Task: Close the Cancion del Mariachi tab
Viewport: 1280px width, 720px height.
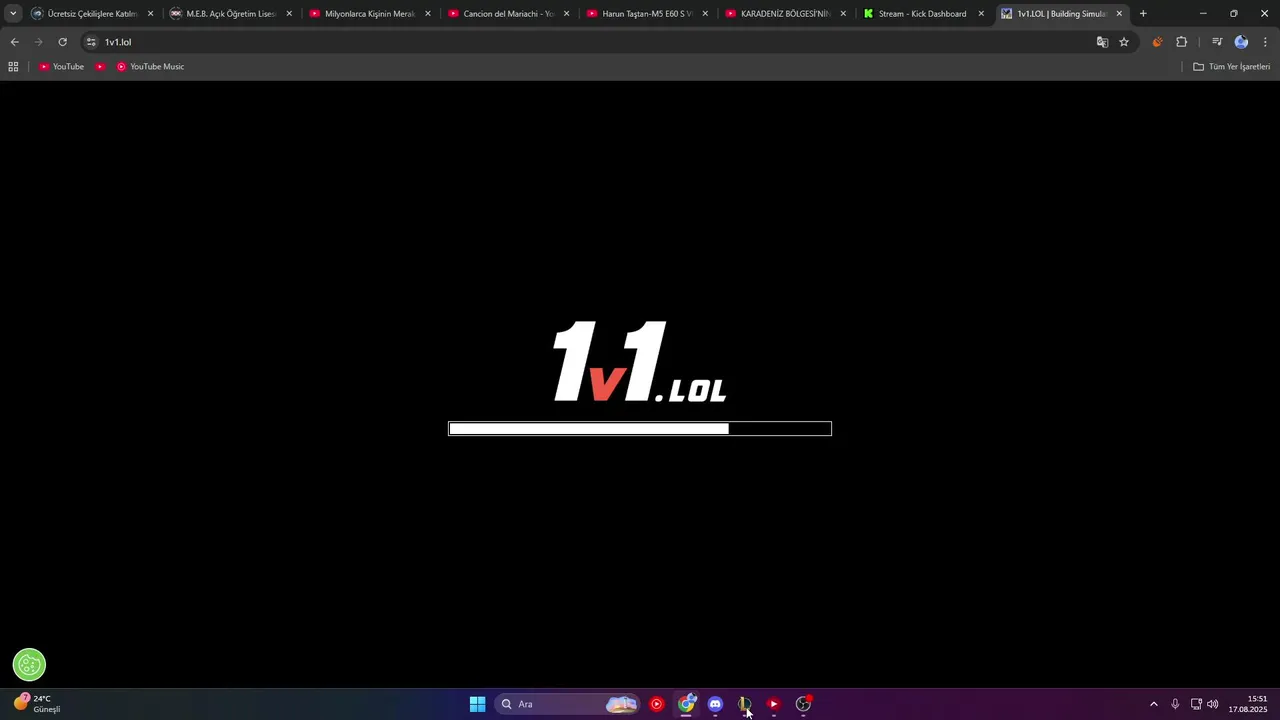Action: point(566,14)
